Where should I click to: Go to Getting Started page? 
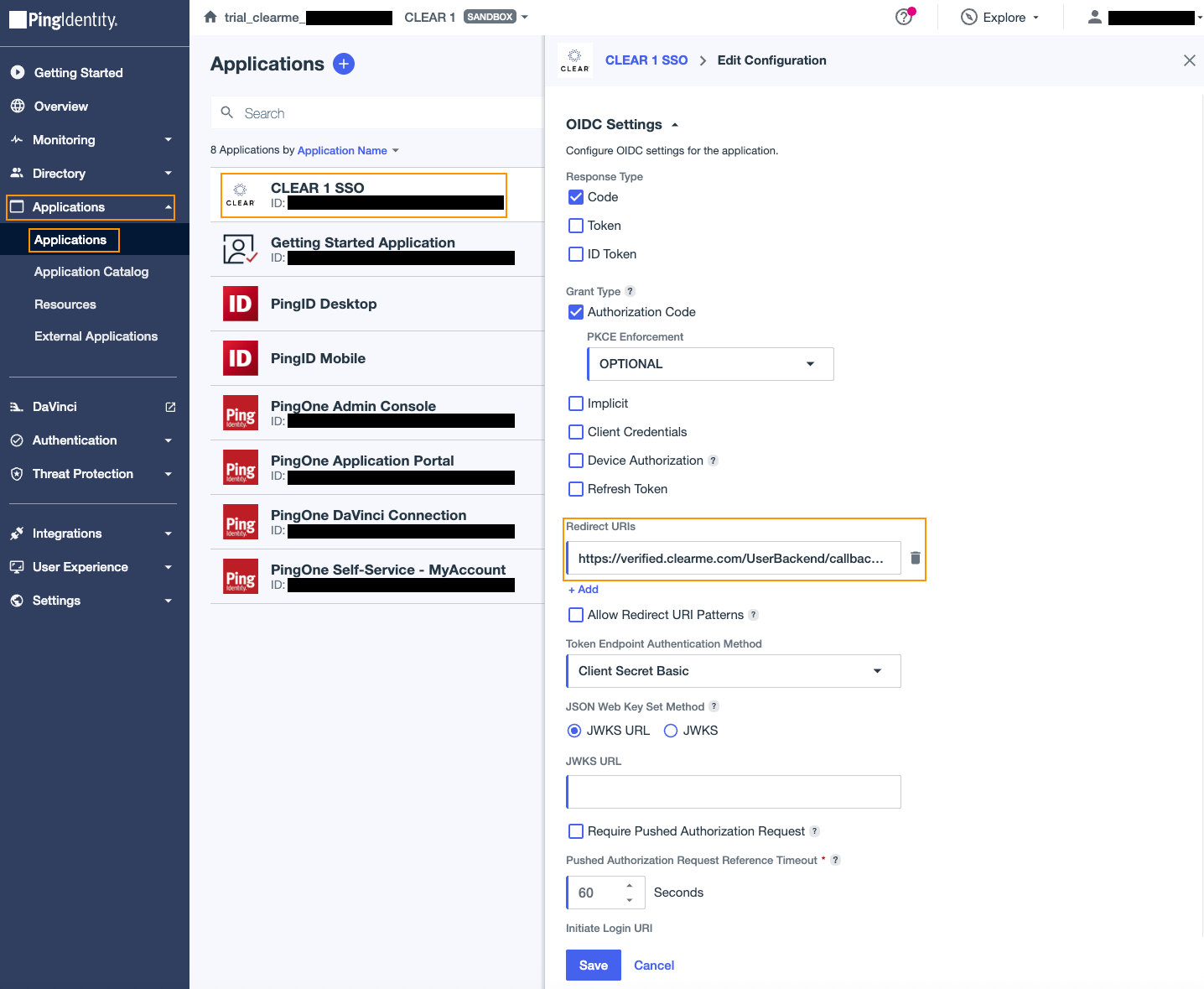click(79, 73)
